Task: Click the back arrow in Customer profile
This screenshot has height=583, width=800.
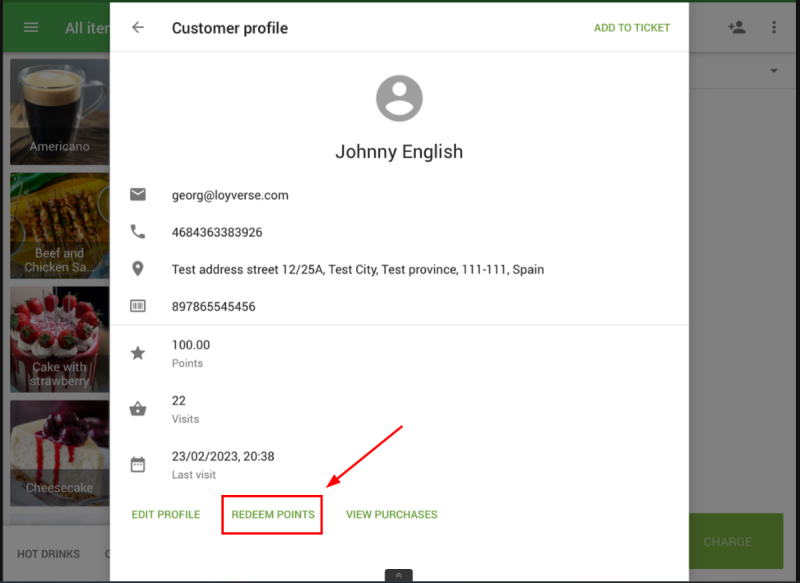Action: point(138,28)
